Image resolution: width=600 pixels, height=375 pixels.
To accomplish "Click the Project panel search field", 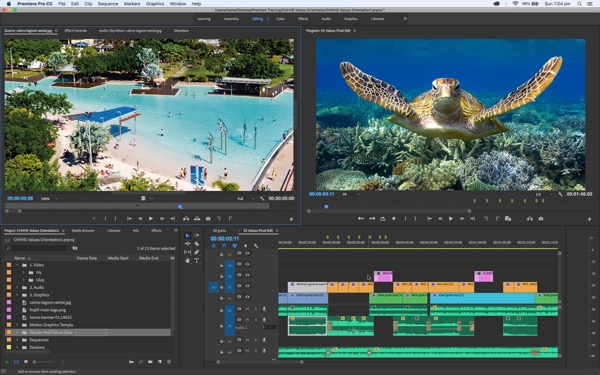I will (37, 248).
